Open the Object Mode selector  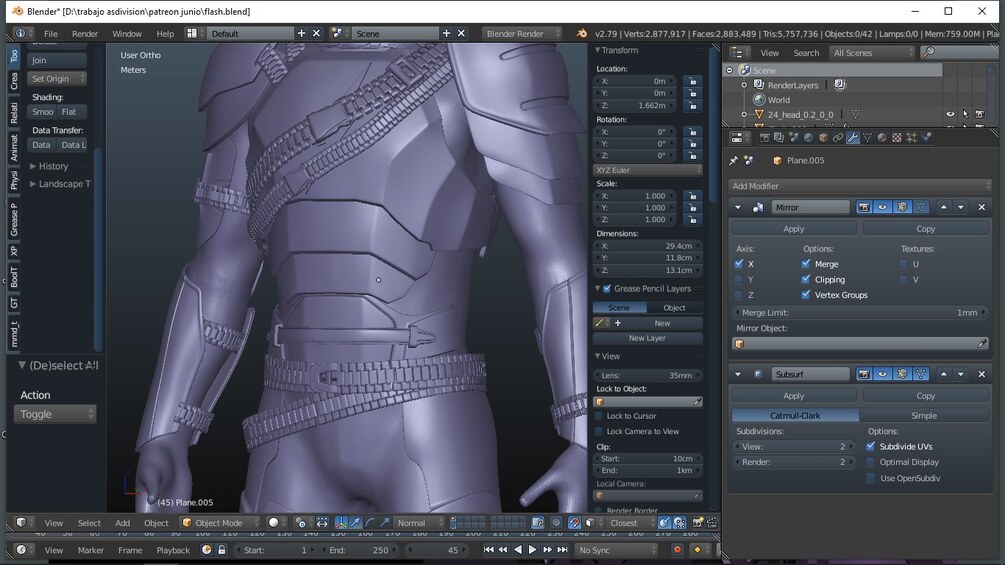tap(220, 523)
